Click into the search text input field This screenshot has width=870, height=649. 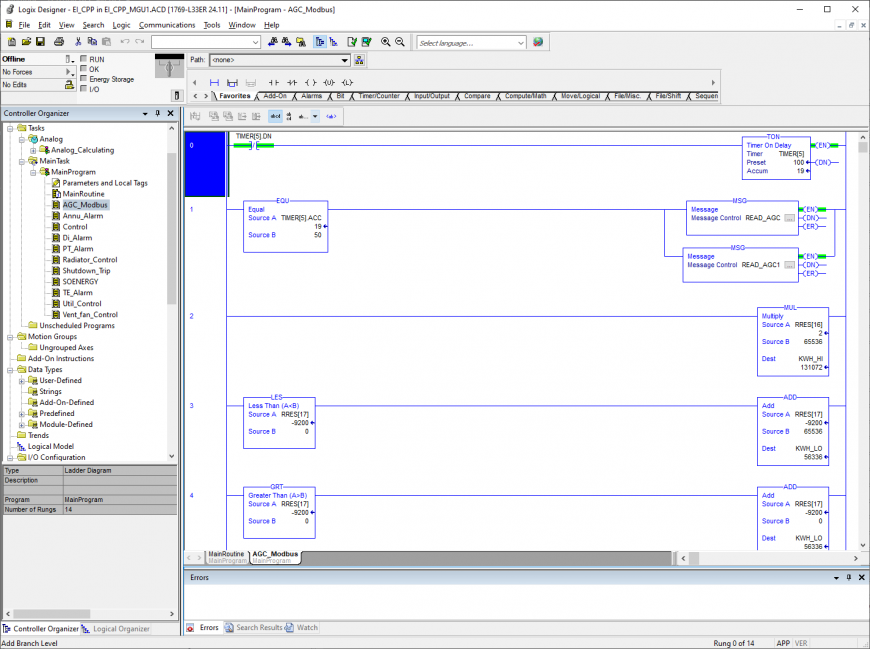201,42
